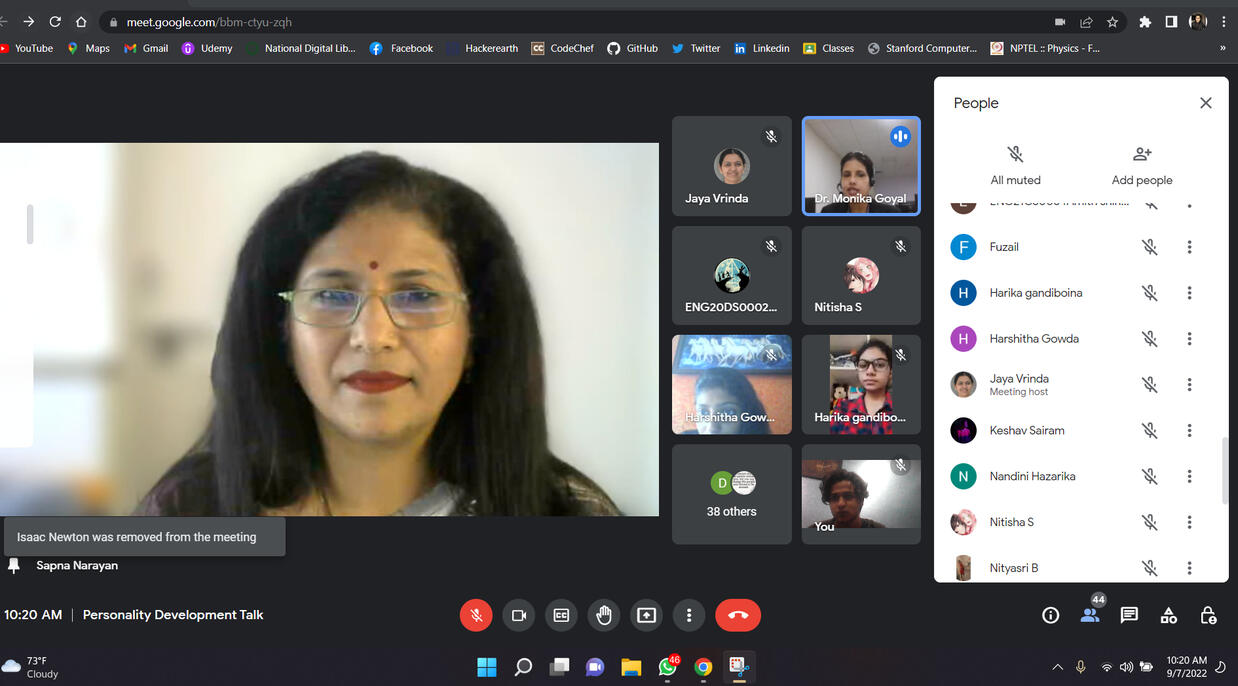Click the raise hand icon

(x=604, y=615)
